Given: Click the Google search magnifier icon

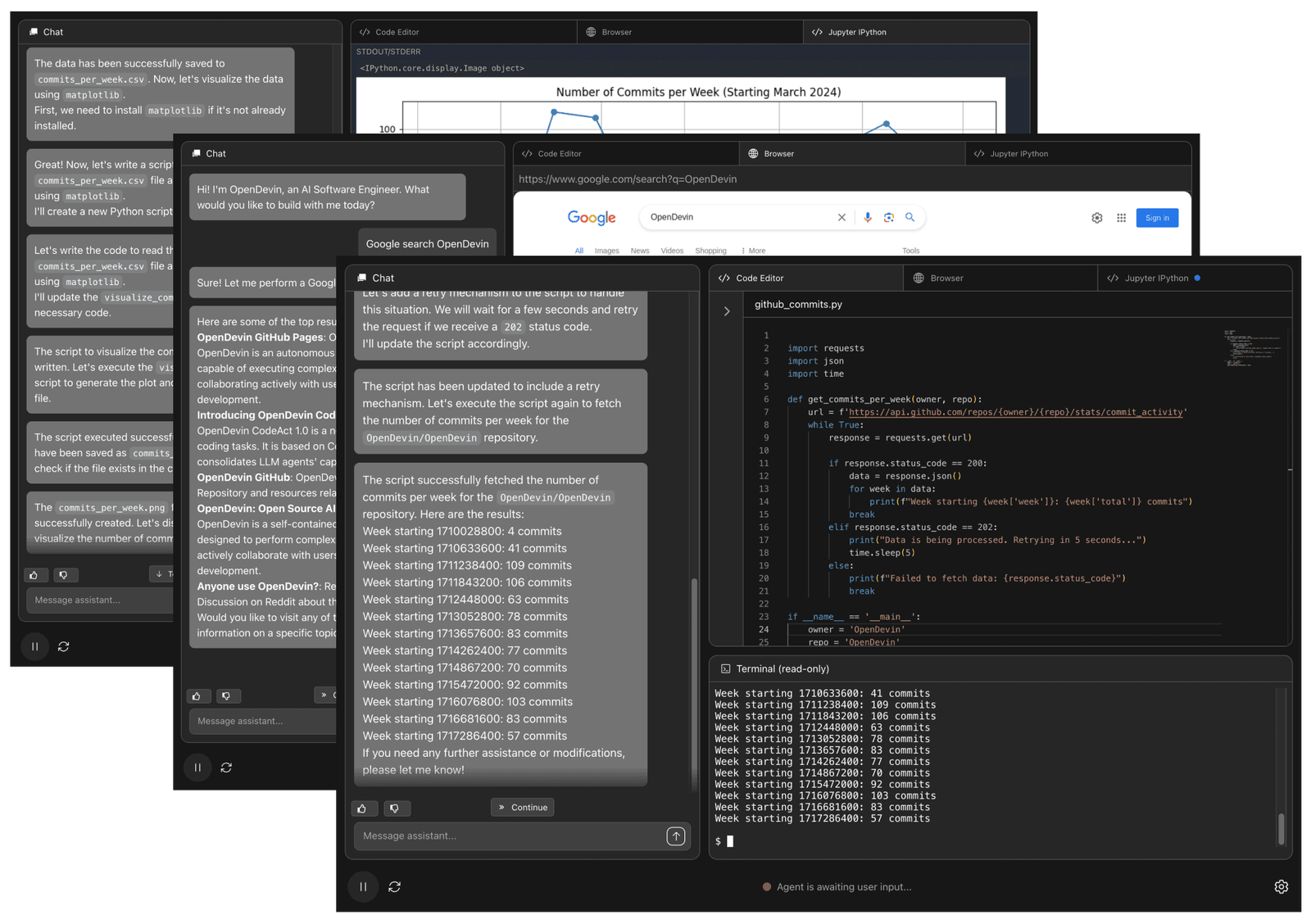Looking at the screenshot, I should (x=910, y=217).
